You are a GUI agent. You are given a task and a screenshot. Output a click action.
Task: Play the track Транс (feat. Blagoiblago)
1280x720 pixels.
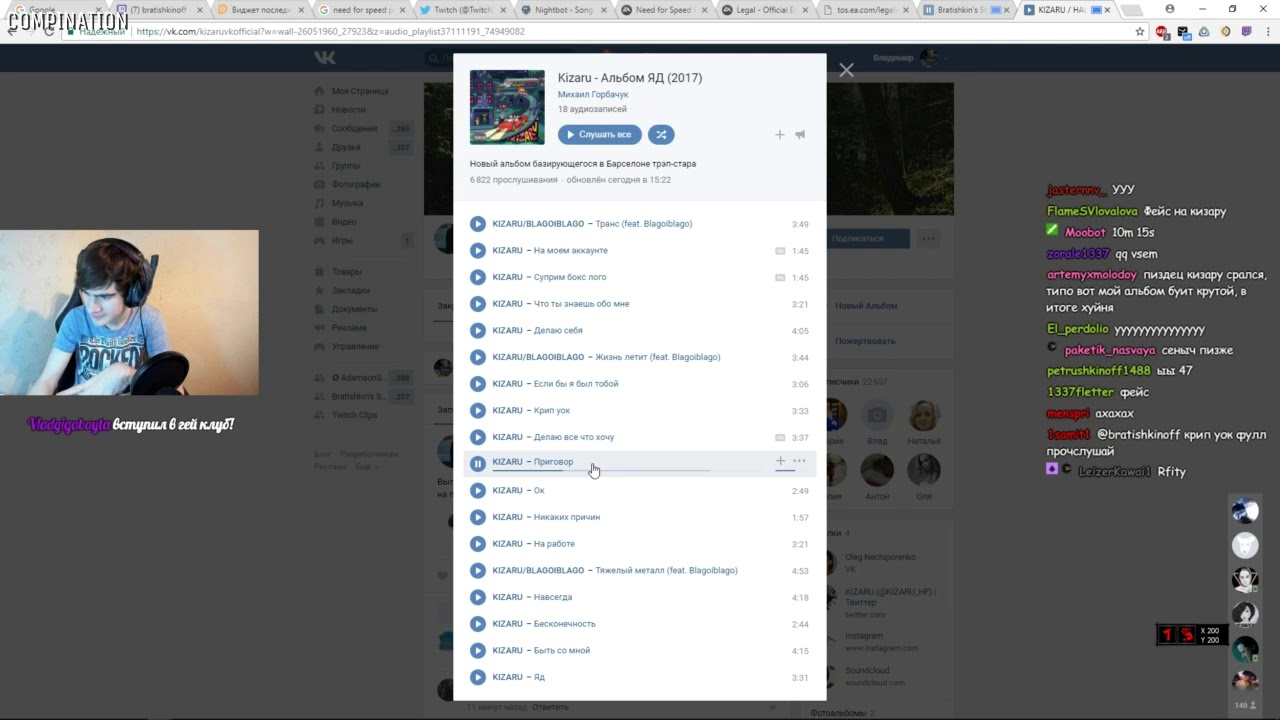click(x=478, y=224)
